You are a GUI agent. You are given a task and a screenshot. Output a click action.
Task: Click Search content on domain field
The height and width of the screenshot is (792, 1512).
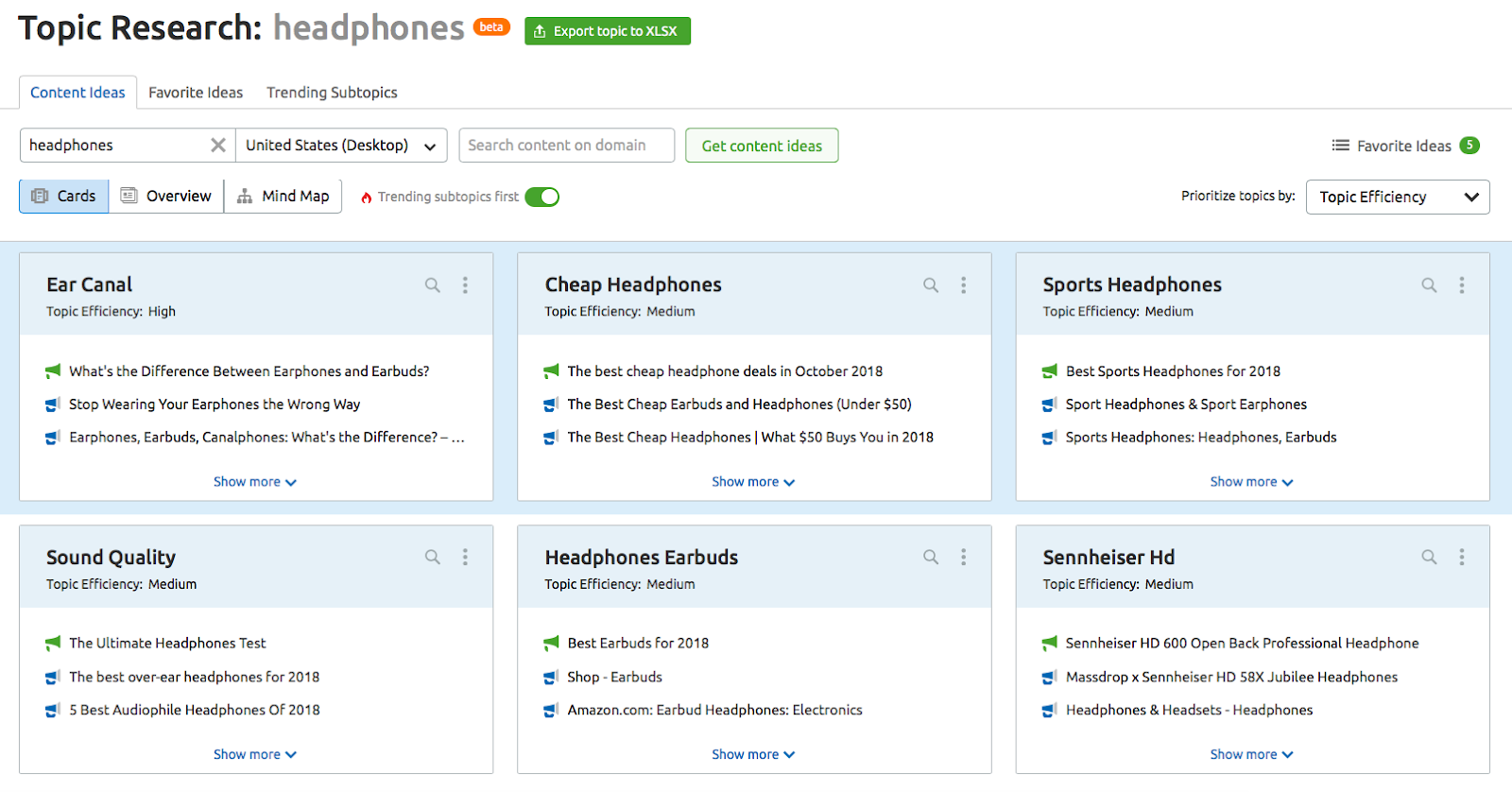[x=567, y=146]
